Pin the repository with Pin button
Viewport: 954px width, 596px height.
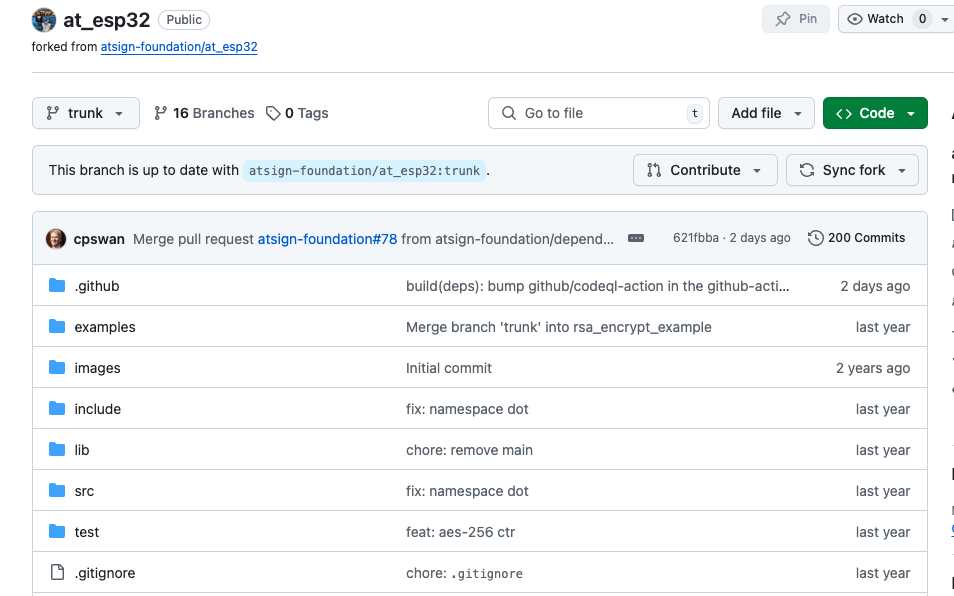tap(796, 19)
